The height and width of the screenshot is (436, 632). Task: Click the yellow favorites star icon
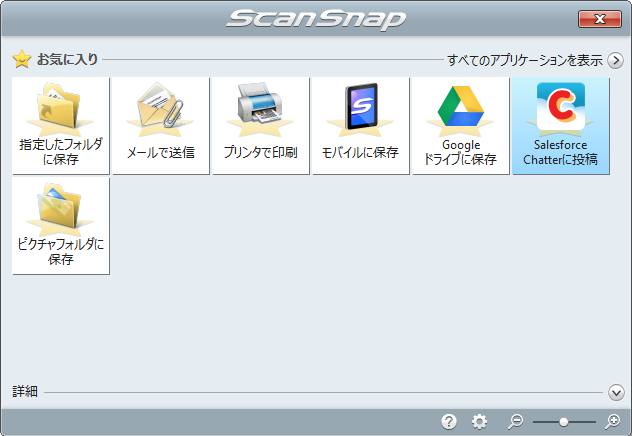tap(21, 60)
